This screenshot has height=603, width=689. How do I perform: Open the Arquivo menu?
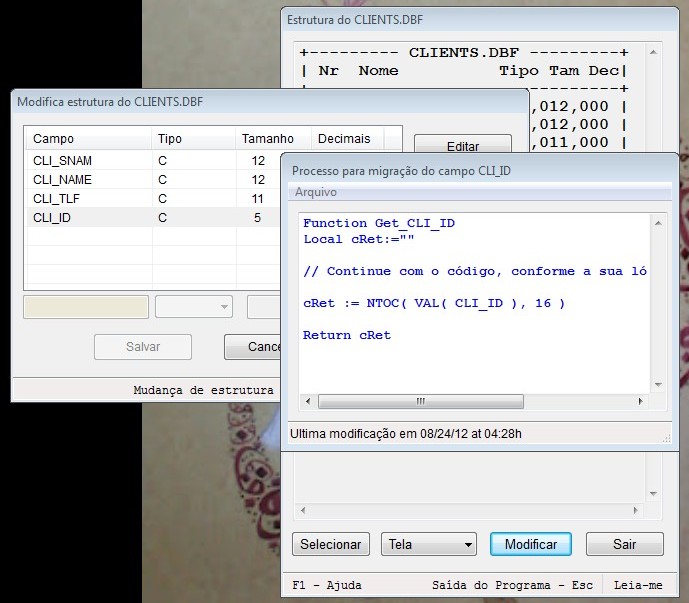[x=315, y=192]
